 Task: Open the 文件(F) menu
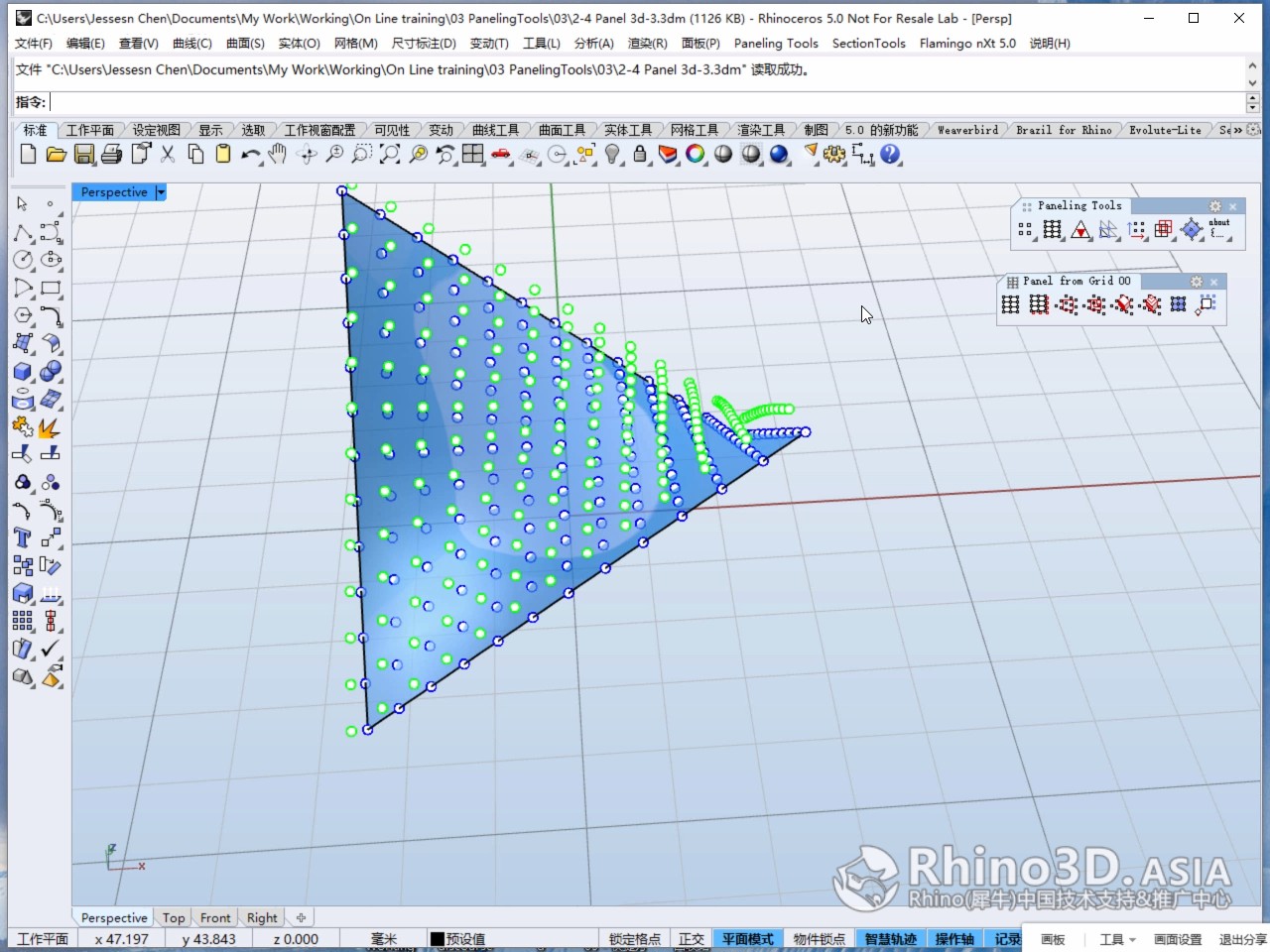(x=34, y=44)
